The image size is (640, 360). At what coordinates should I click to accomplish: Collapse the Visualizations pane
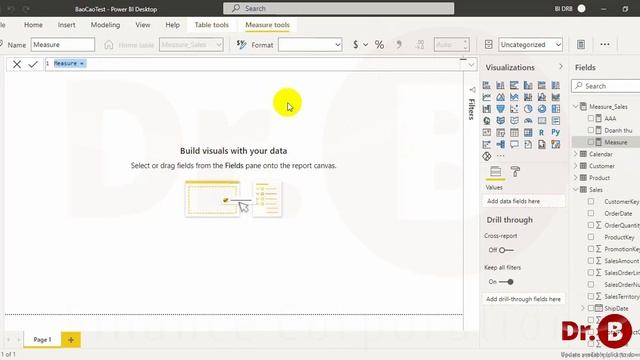(x=561, y=67)
